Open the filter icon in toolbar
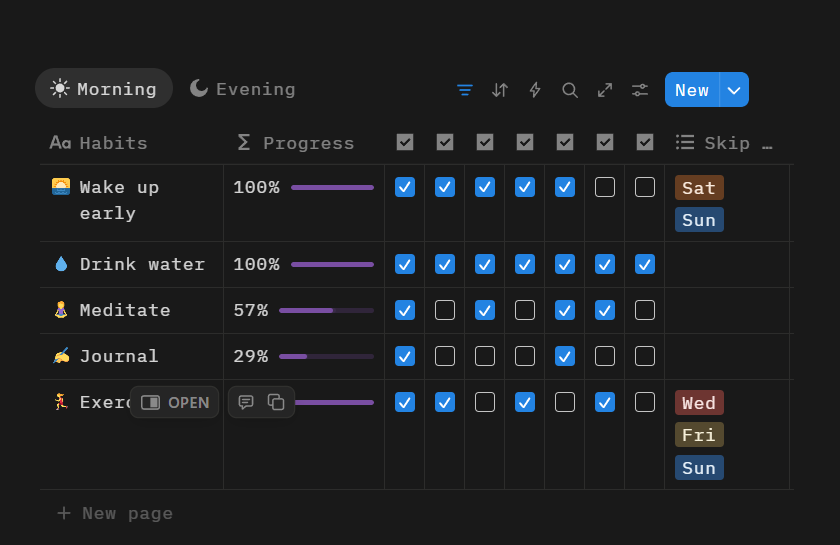This screenshot has height=545, width=840. pos(465,90)
